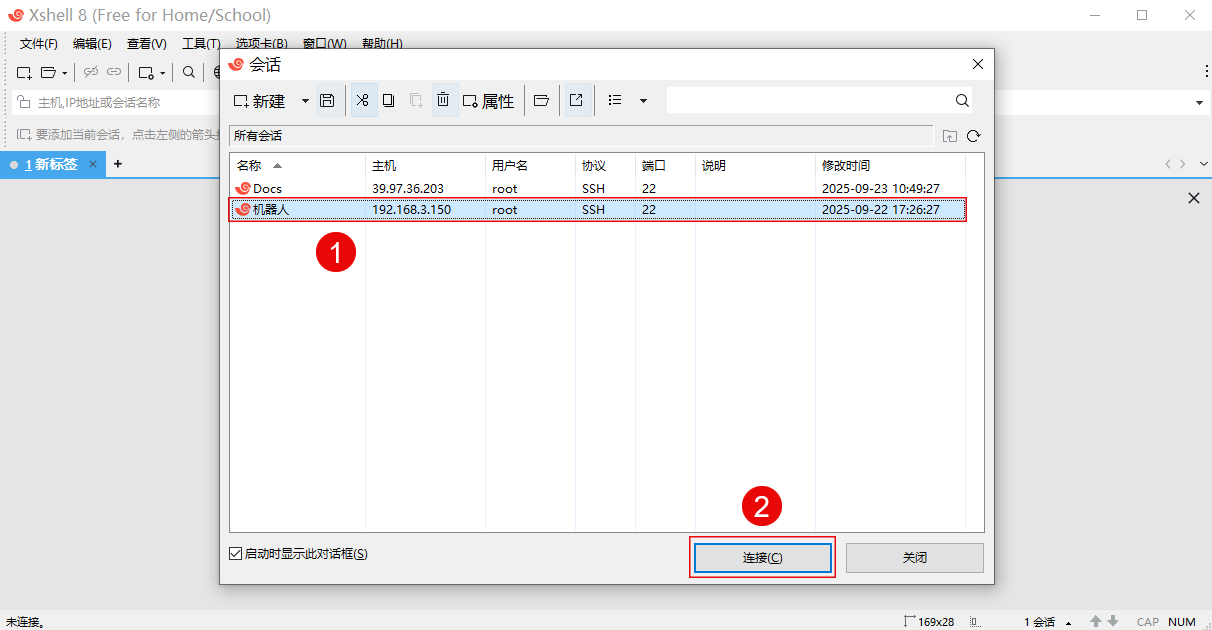
Task: Switch to the 1 新标签 tab
Action: tap(52, 164)
